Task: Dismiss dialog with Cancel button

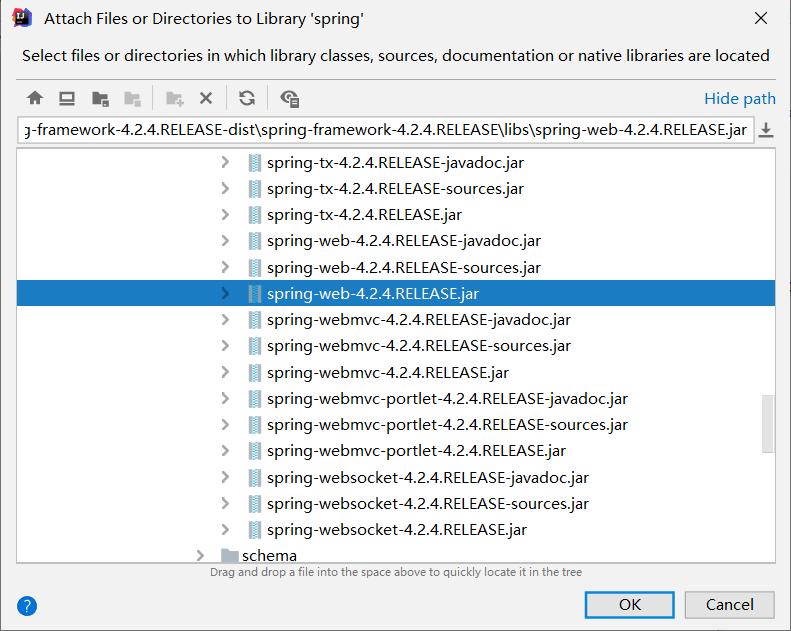Action: coord(729,604)
